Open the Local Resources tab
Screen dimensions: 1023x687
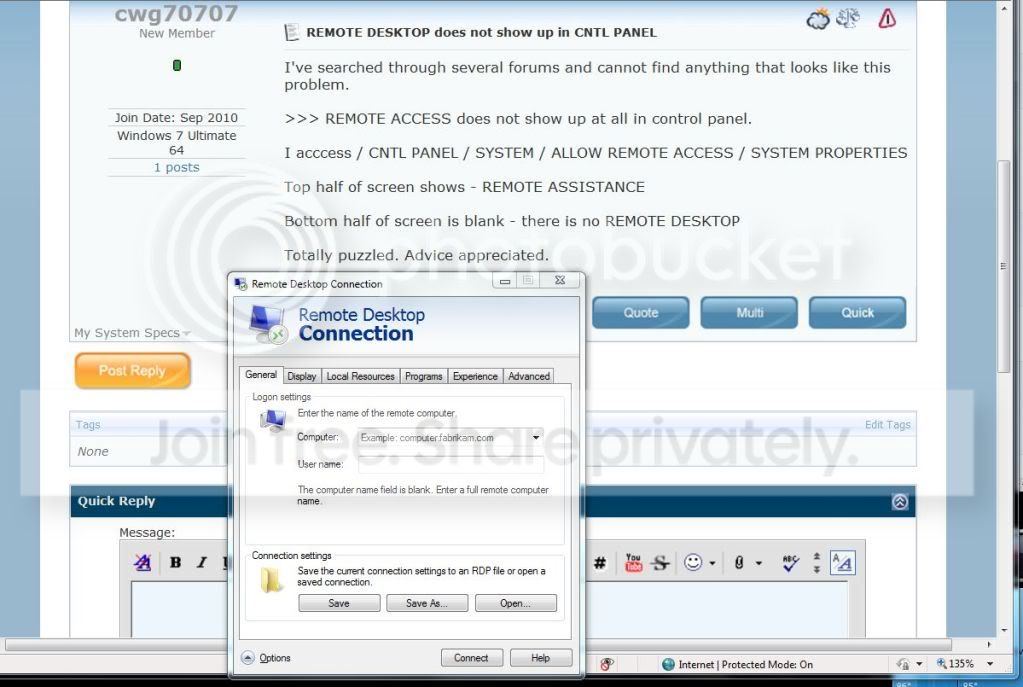(360, 376)
